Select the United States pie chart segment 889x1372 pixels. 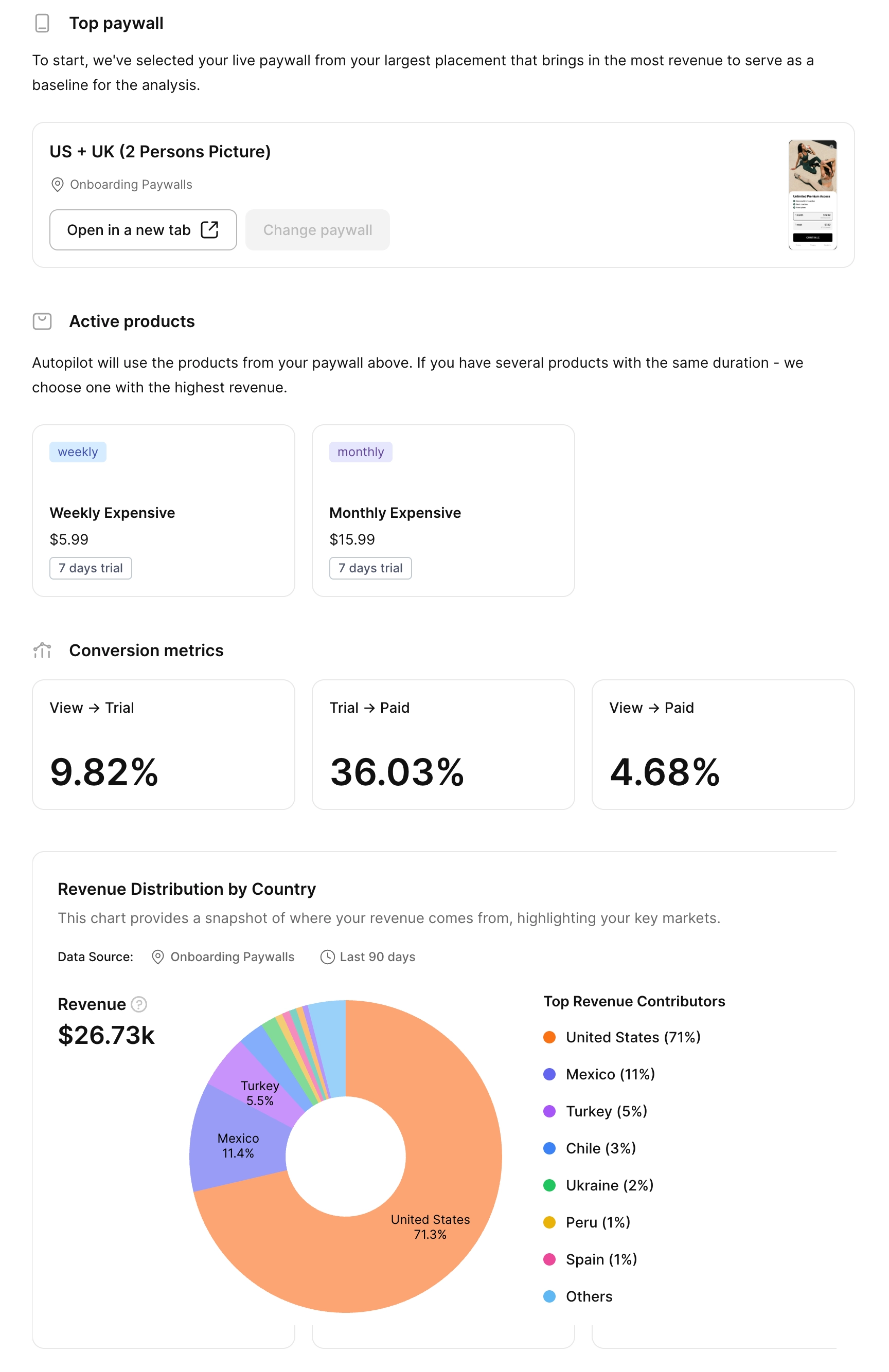point(431,1228)
